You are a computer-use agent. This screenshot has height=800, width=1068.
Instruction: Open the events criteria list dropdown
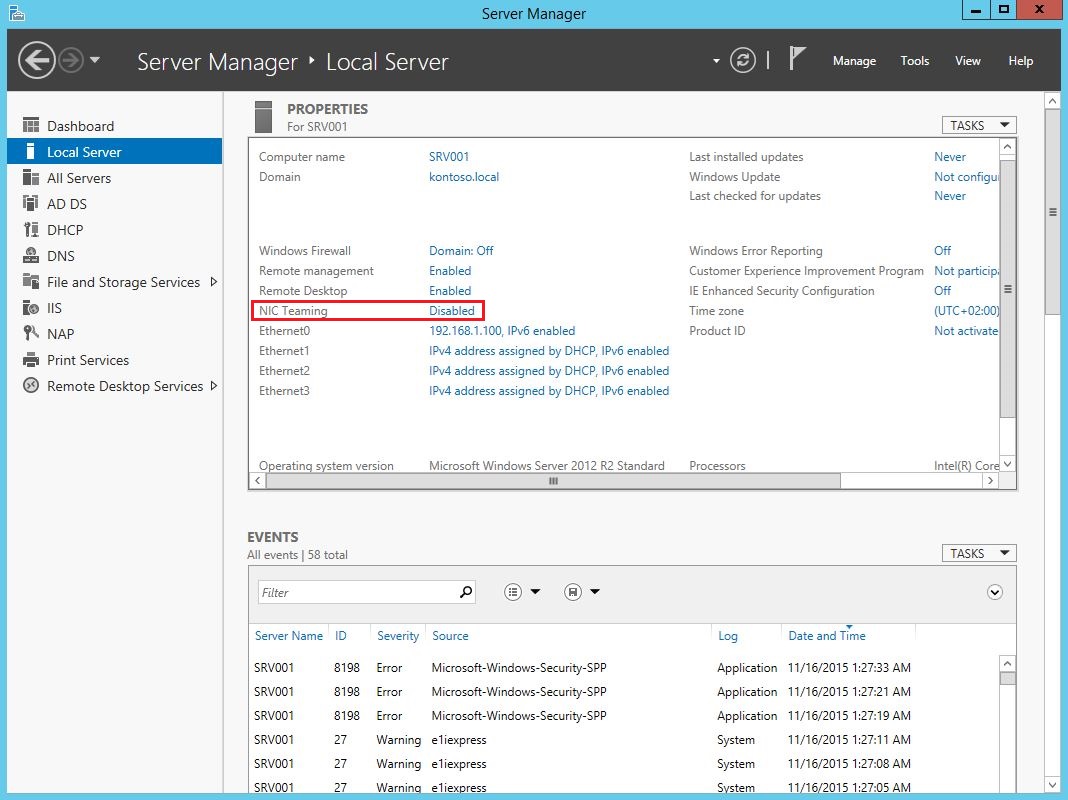pos(522,592)
